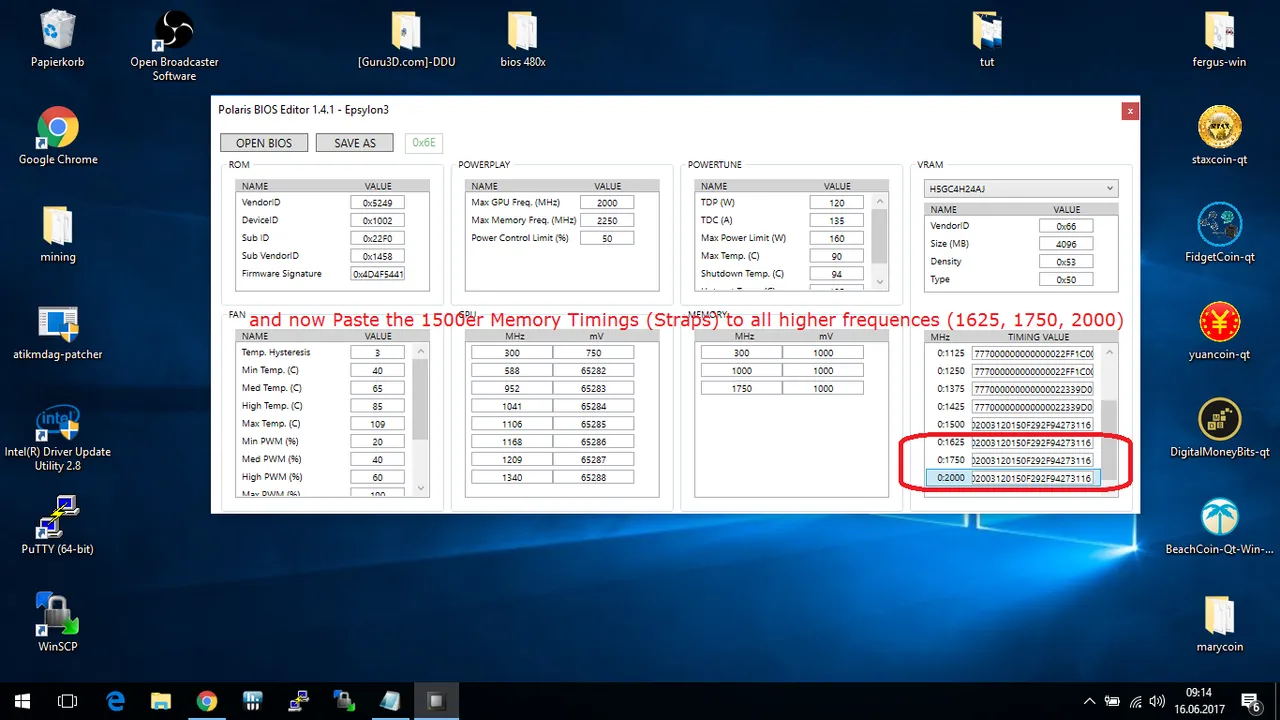Edit the TDC (A) value 135
The height and width of the screenshot is (720, 1280).
pos(837,220)
